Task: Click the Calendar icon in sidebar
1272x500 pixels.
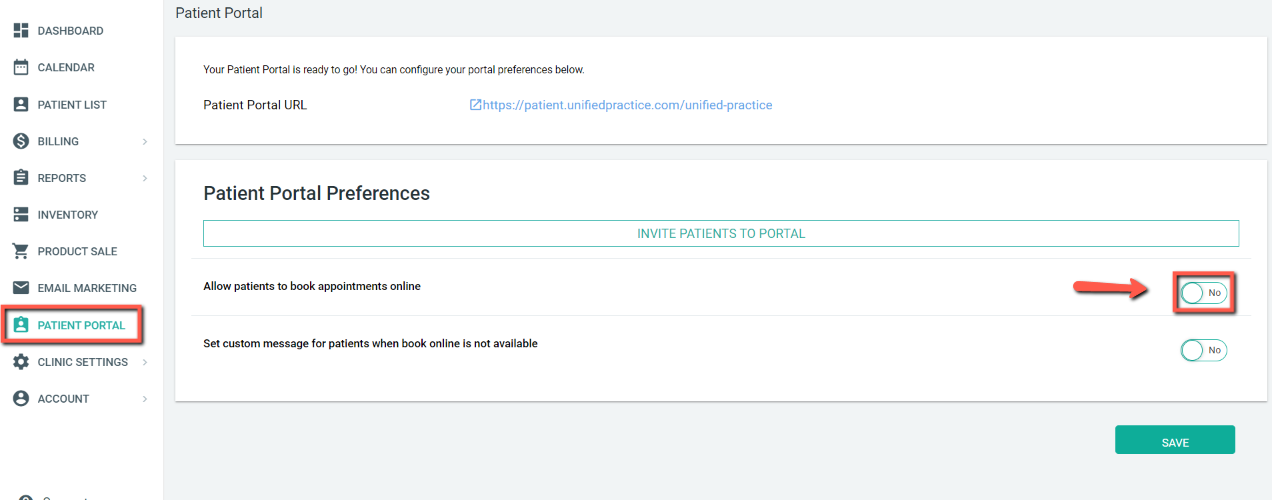Action: coord(20,68)
